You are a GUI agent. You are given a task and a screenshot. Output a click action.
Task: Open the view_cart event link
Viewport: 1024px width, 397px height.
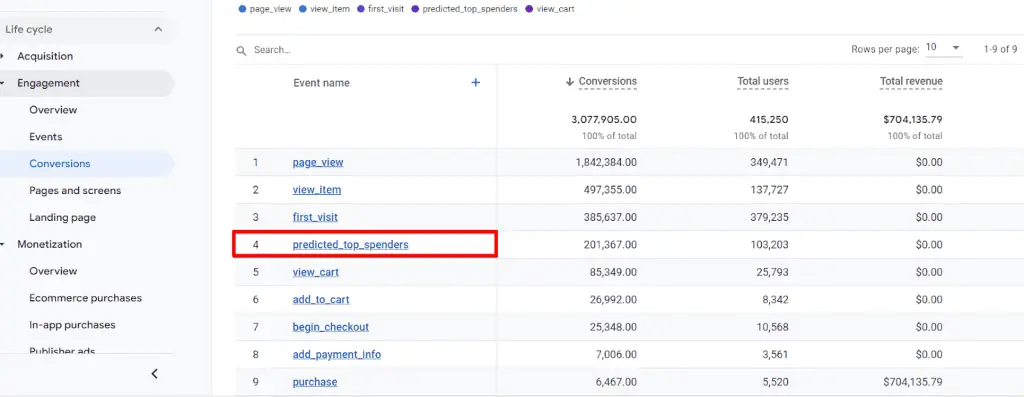coord(316,272)
